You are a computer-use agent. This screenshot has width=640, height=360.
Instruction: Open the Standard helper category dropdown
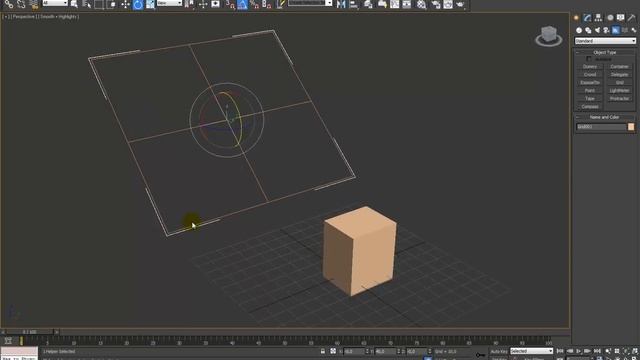[x=605, y=41]
